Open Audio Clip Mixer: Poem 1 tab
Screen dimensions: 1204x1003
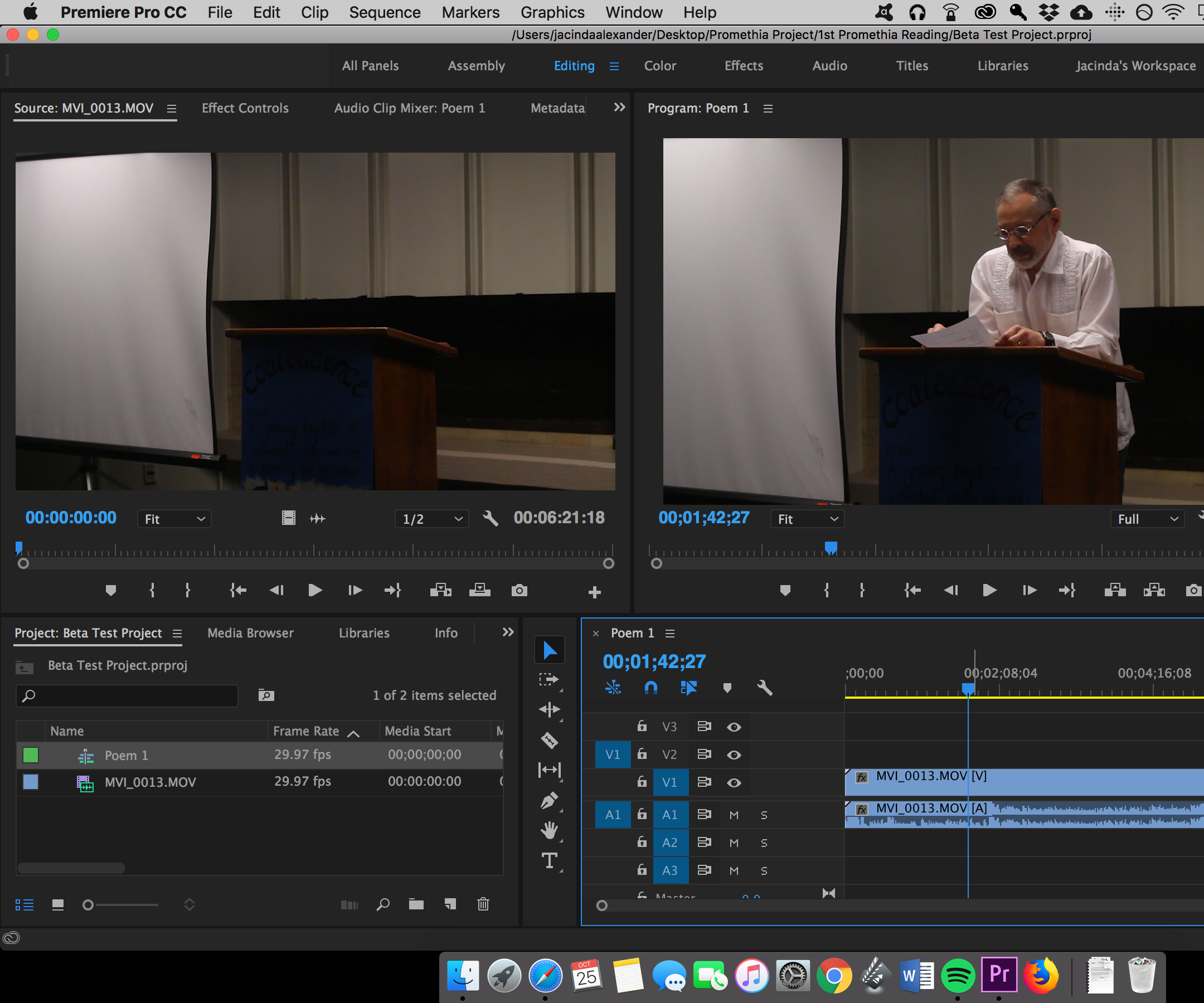(410, 108)
